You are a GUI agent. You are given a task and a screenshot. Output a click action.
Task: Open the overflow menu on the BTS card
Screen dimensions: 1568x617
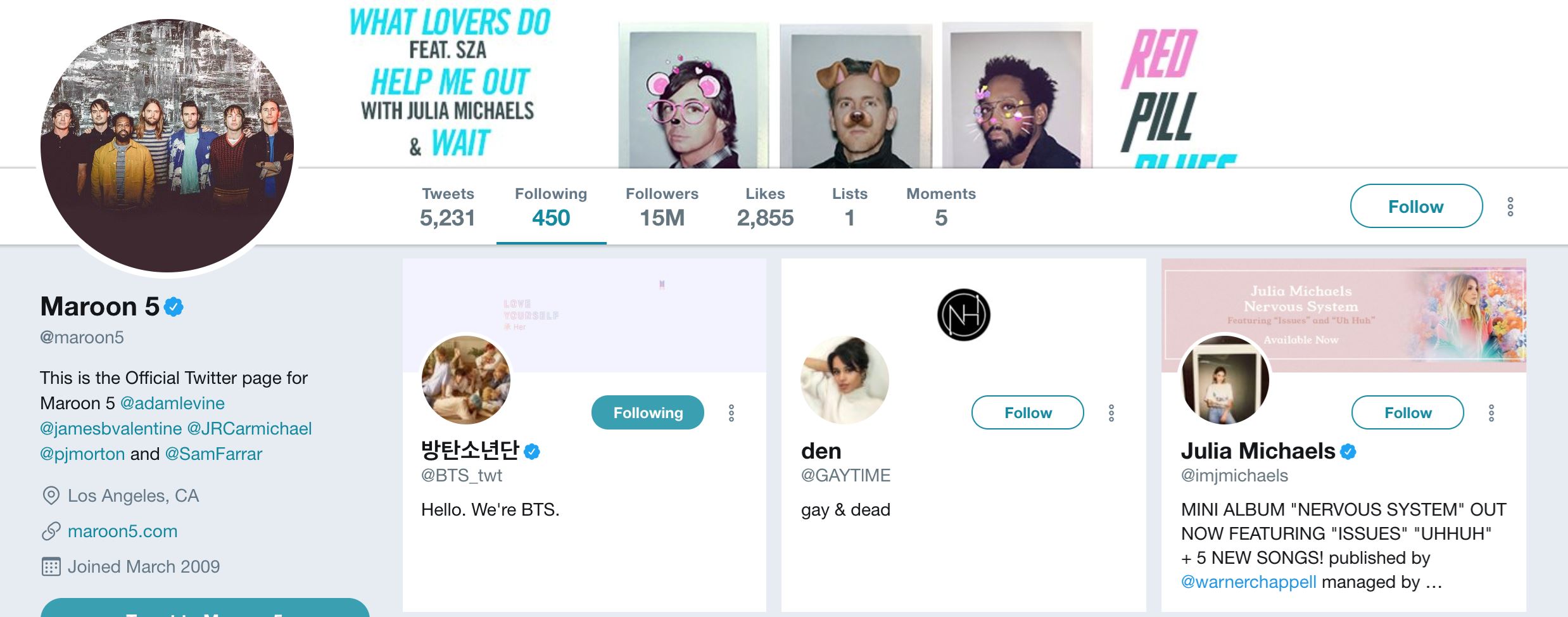(733, 412)
